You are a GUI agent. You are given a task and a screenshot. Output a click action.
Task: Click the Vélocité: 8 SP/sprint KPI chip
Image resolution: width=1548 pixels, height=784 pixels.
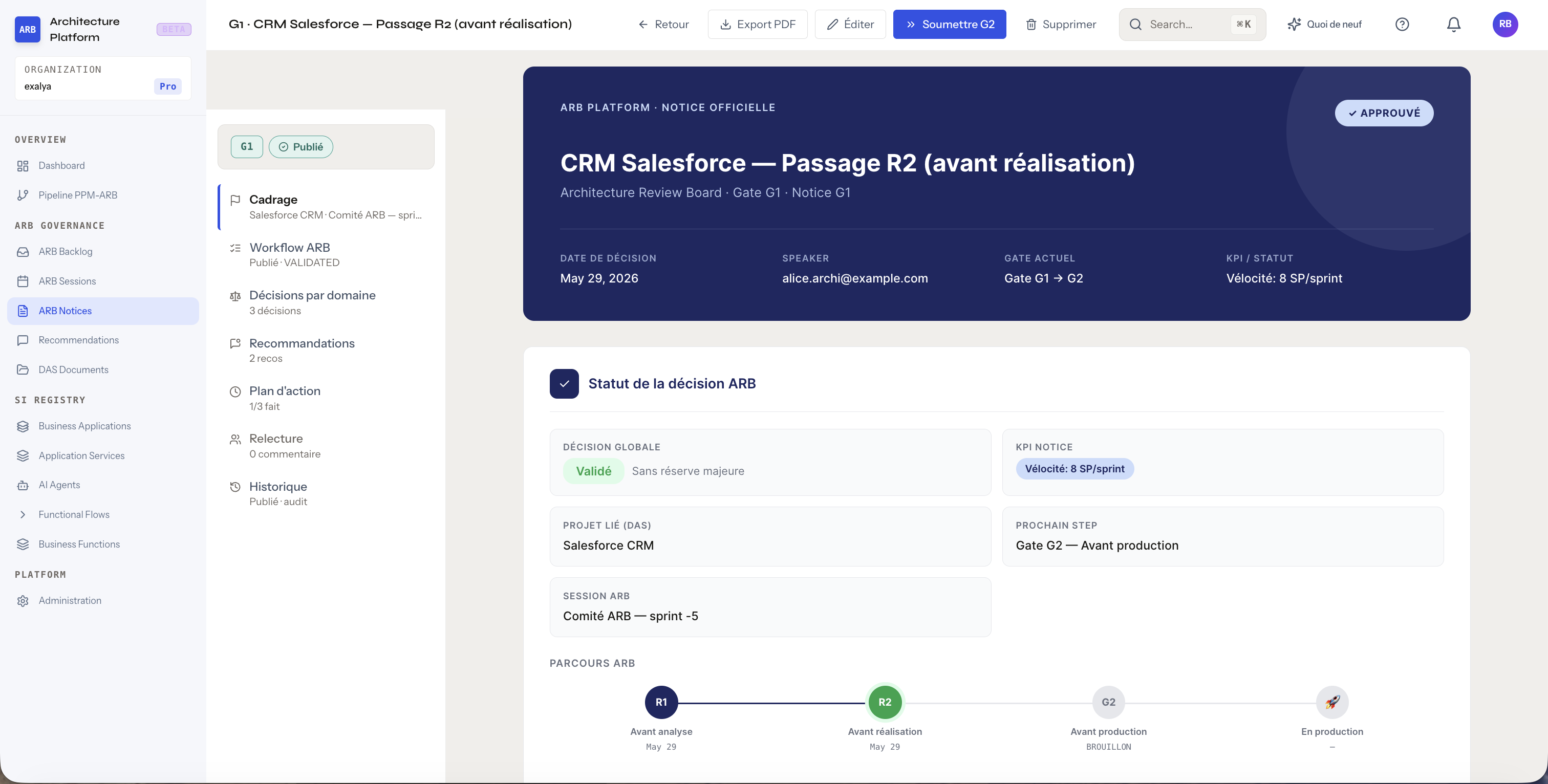(x=1074, y=469)
